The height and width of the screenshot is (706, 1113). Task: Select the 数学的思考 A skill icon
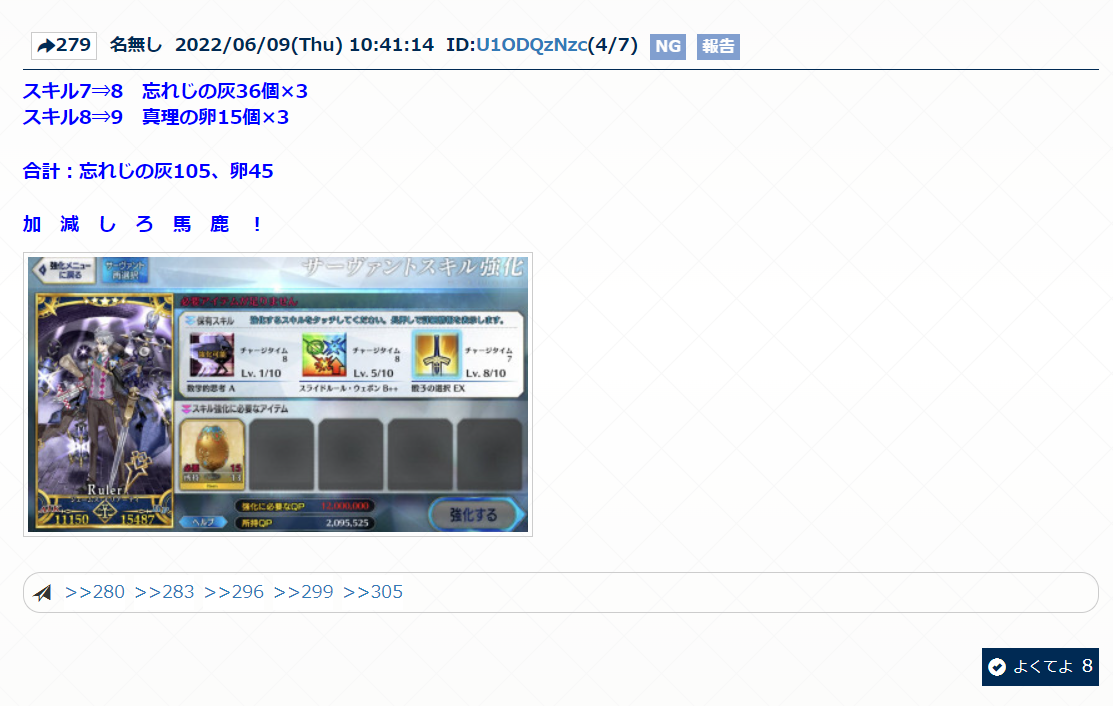click(211, 354)
